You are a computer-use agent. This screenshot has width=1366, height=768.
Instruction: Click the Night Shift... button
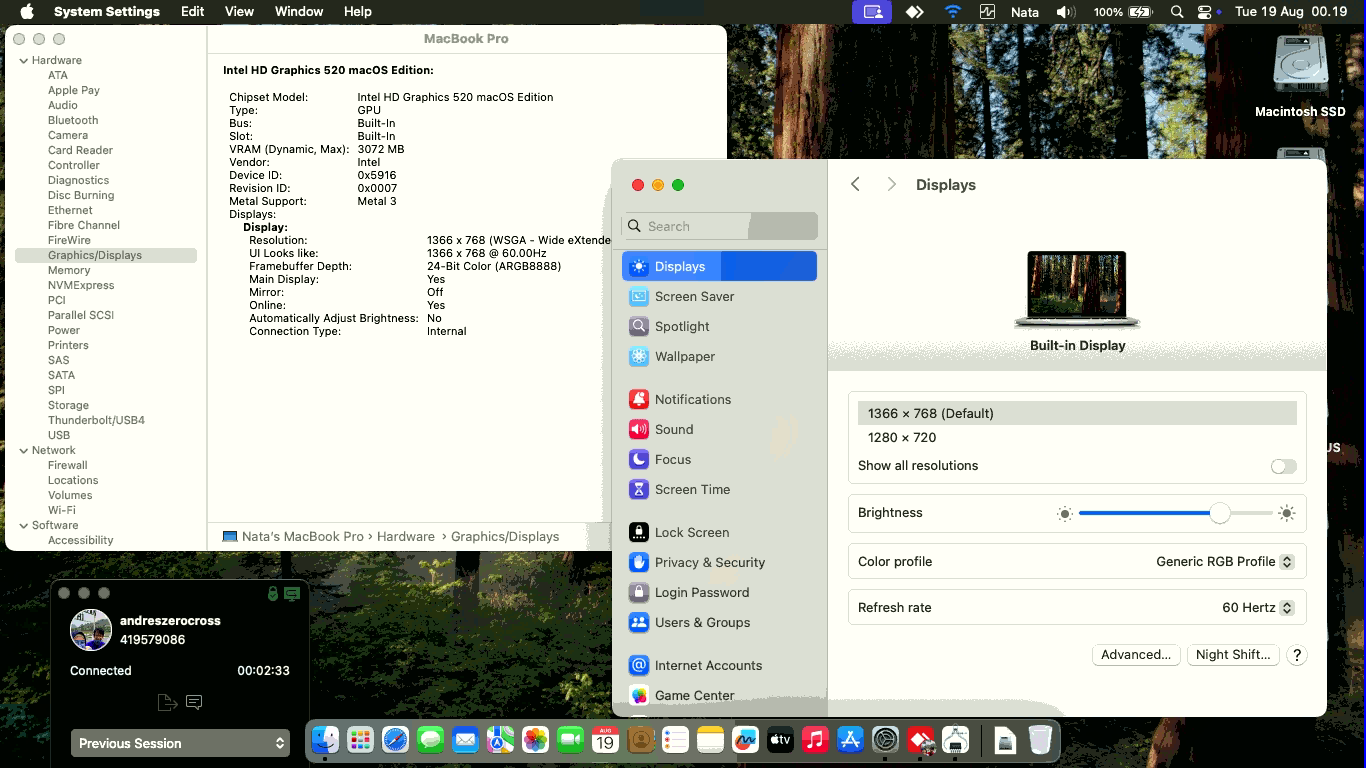pos(1232,655)
